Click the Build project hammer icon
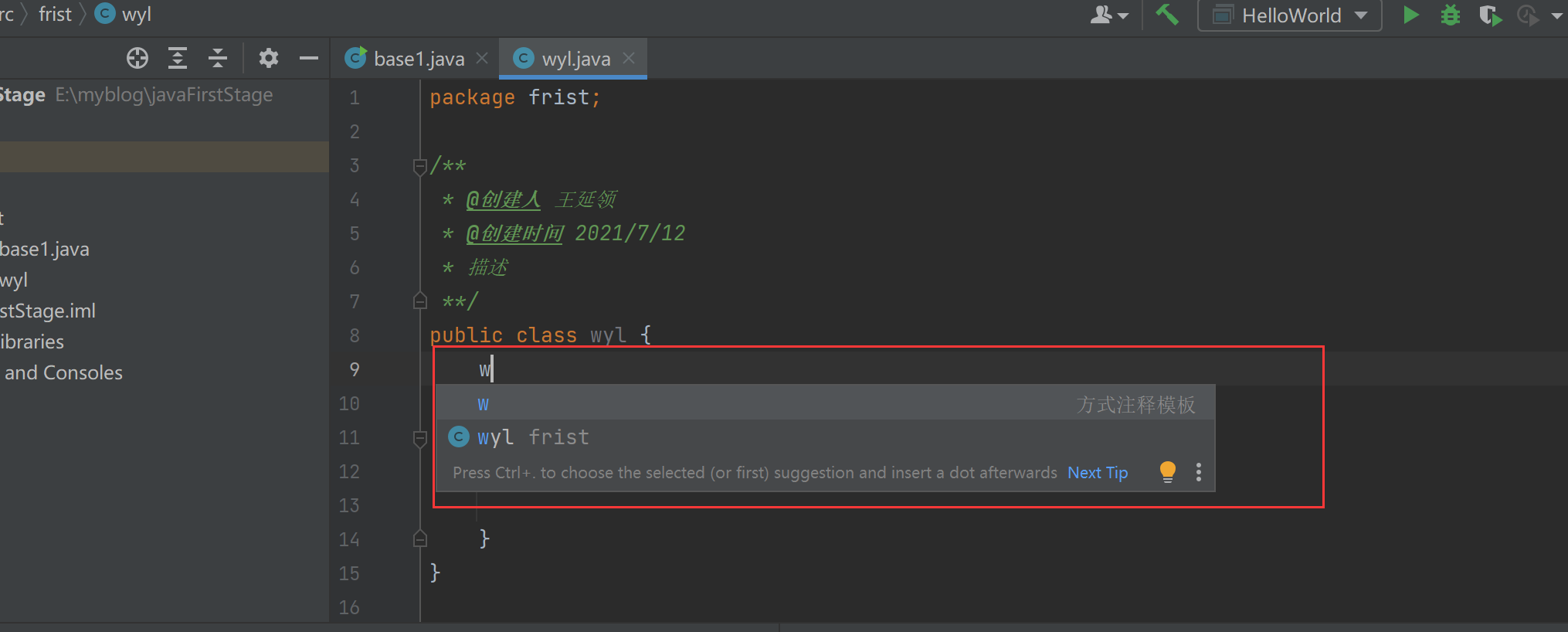Viewport: 1568px width, 632px height. [1167, 15]
